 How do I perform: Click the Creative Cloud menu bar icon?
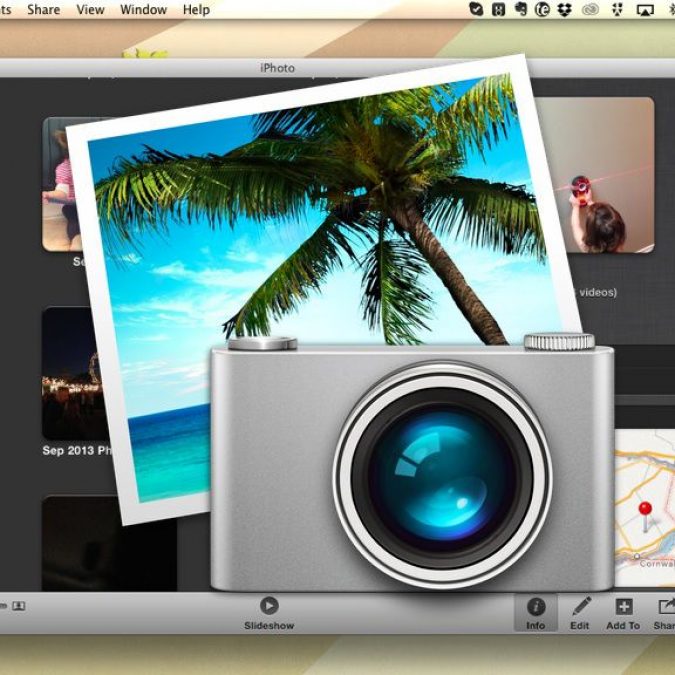point(590,10)
